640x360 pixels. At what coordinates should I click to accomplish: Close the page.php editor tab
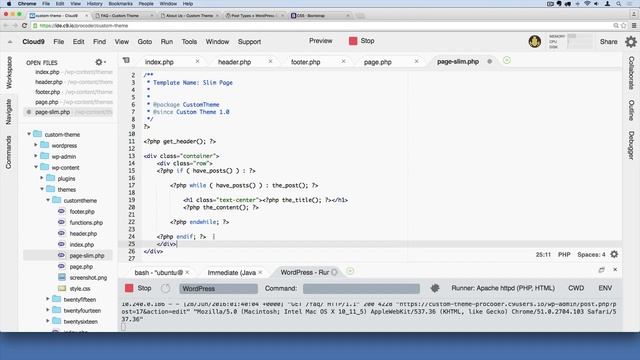[x=416, y=61]
